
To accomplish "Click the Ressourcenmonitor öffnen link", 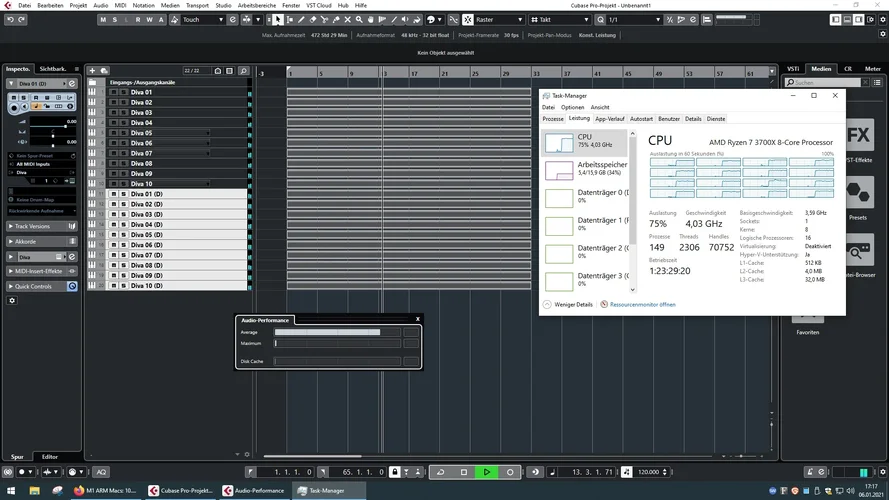I will (x=642, y=304).
